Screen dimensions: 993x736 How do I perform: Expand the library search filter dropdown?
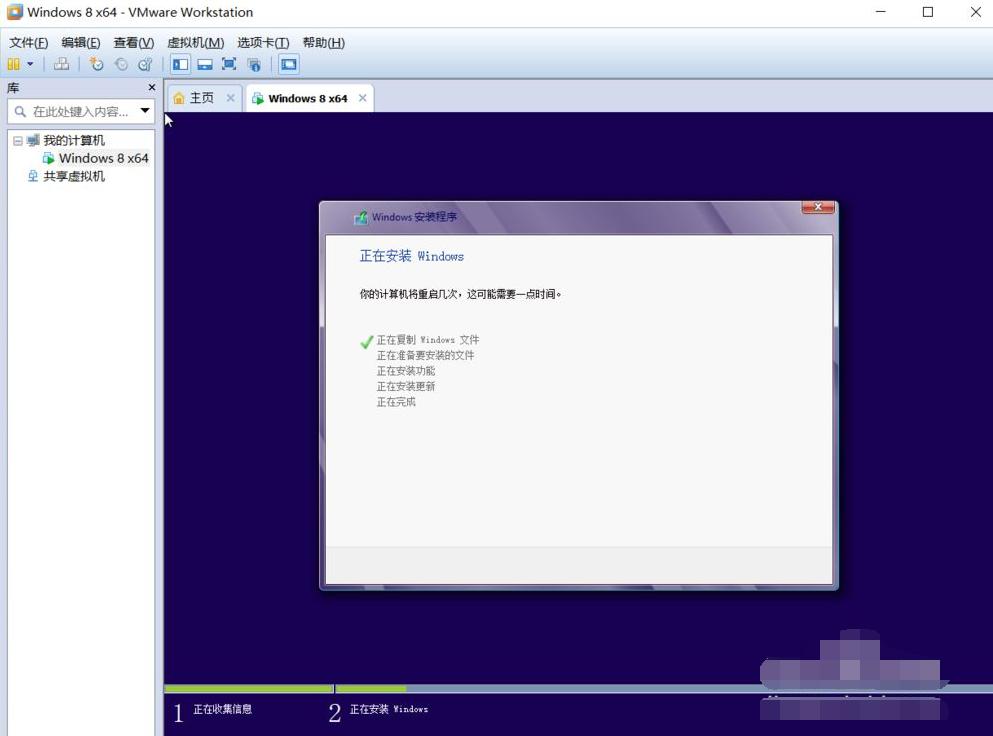(145, 111)
